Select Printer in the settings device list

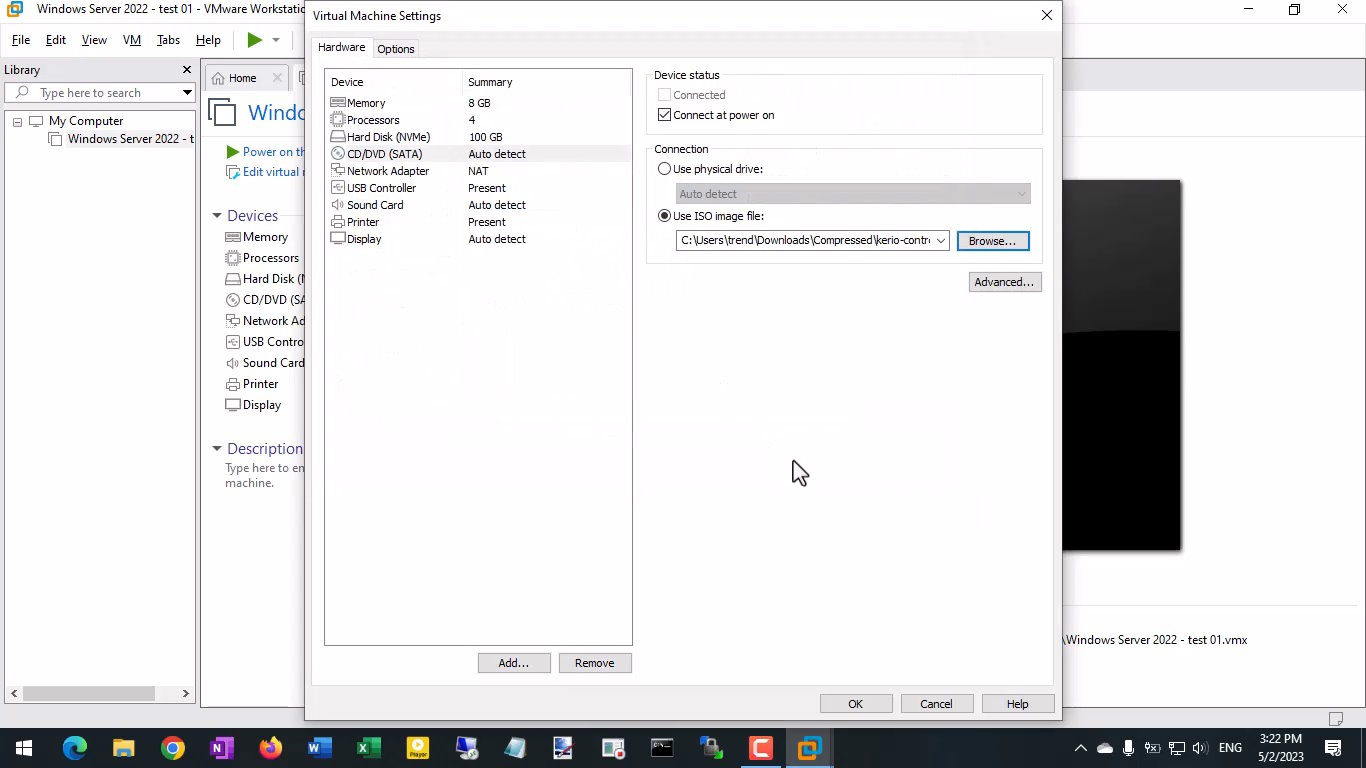479,222
